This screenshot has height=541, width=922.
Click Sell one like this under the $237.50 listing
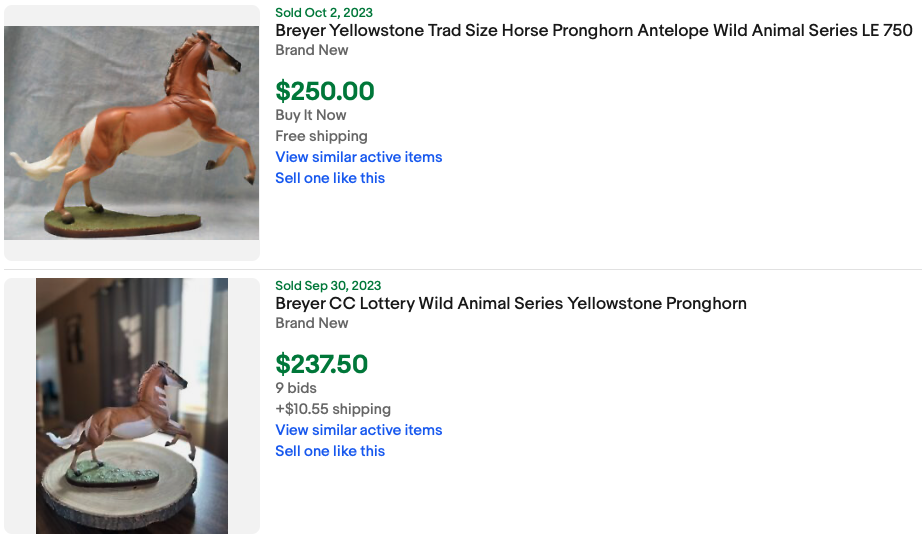point(330,451)
